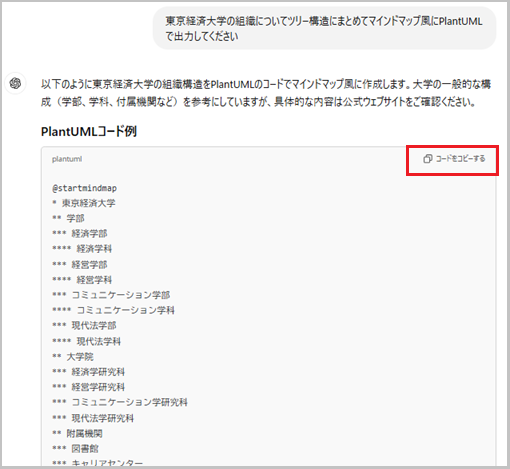510x469 pixels.
Task: Click the 'コードをコピーする' copy button
Action: click(454, 159)
